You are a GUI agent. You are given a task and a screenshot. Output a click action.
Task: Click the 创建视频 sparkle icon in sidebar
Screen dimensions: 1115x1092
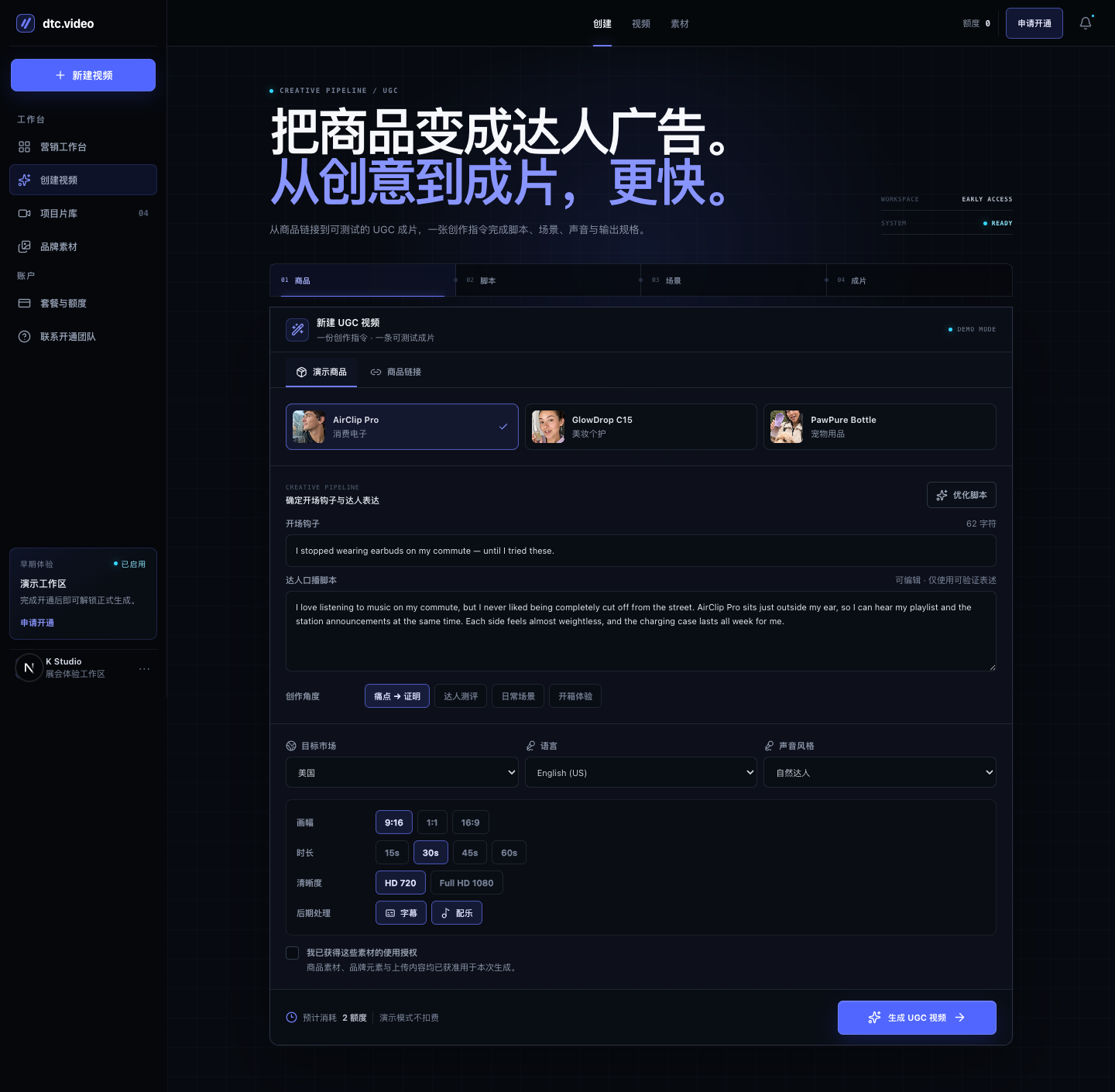[x=25, y=180]
